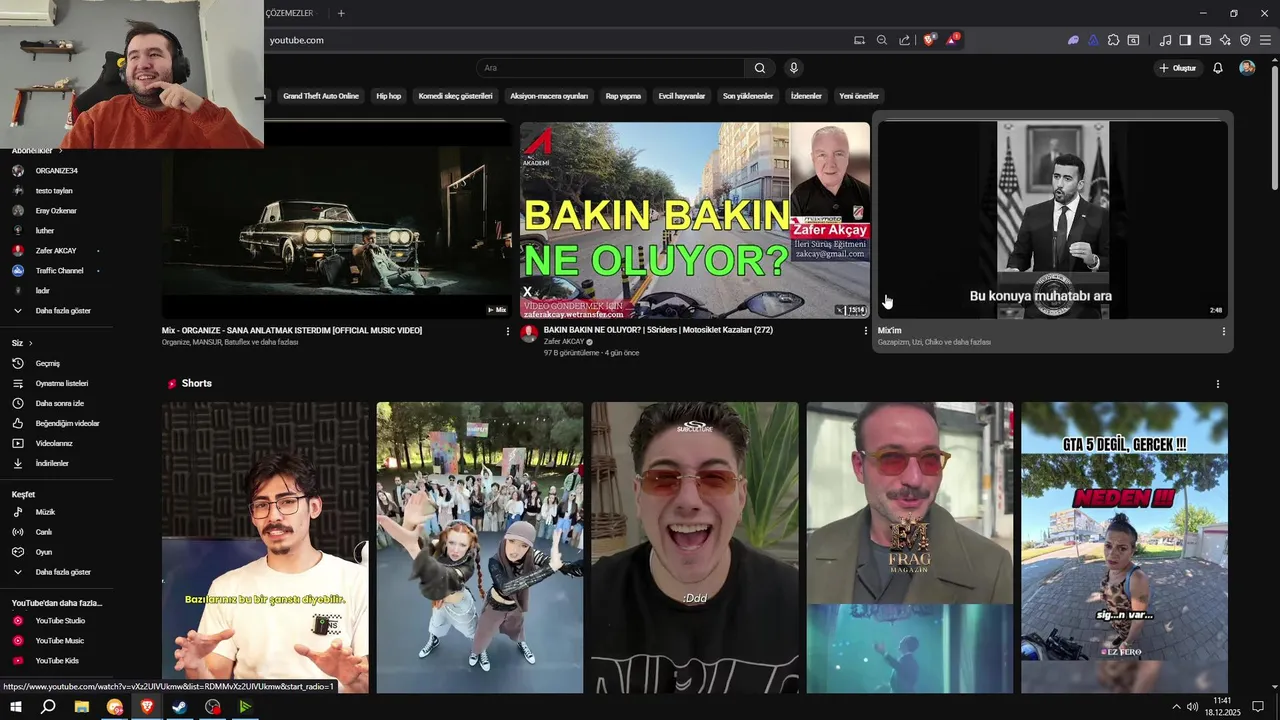Click the Brave VPN shield icon

tap(1245, 40)
